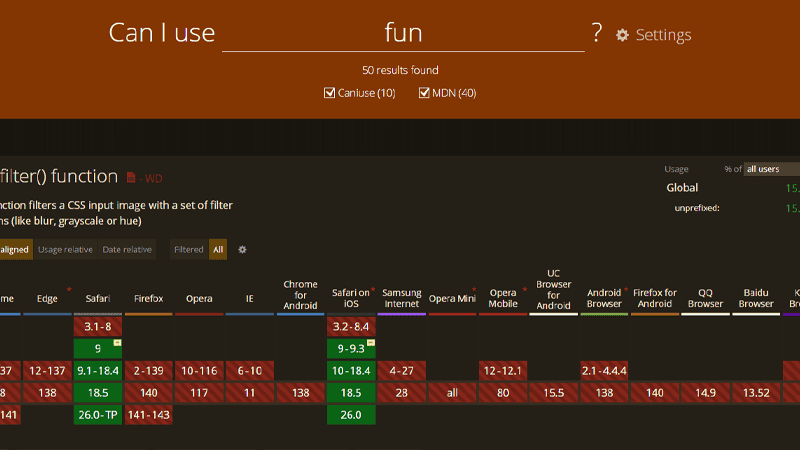Select UC Browser 15.5 cell
Screen dimensions: 800x450
coord(554,393)
